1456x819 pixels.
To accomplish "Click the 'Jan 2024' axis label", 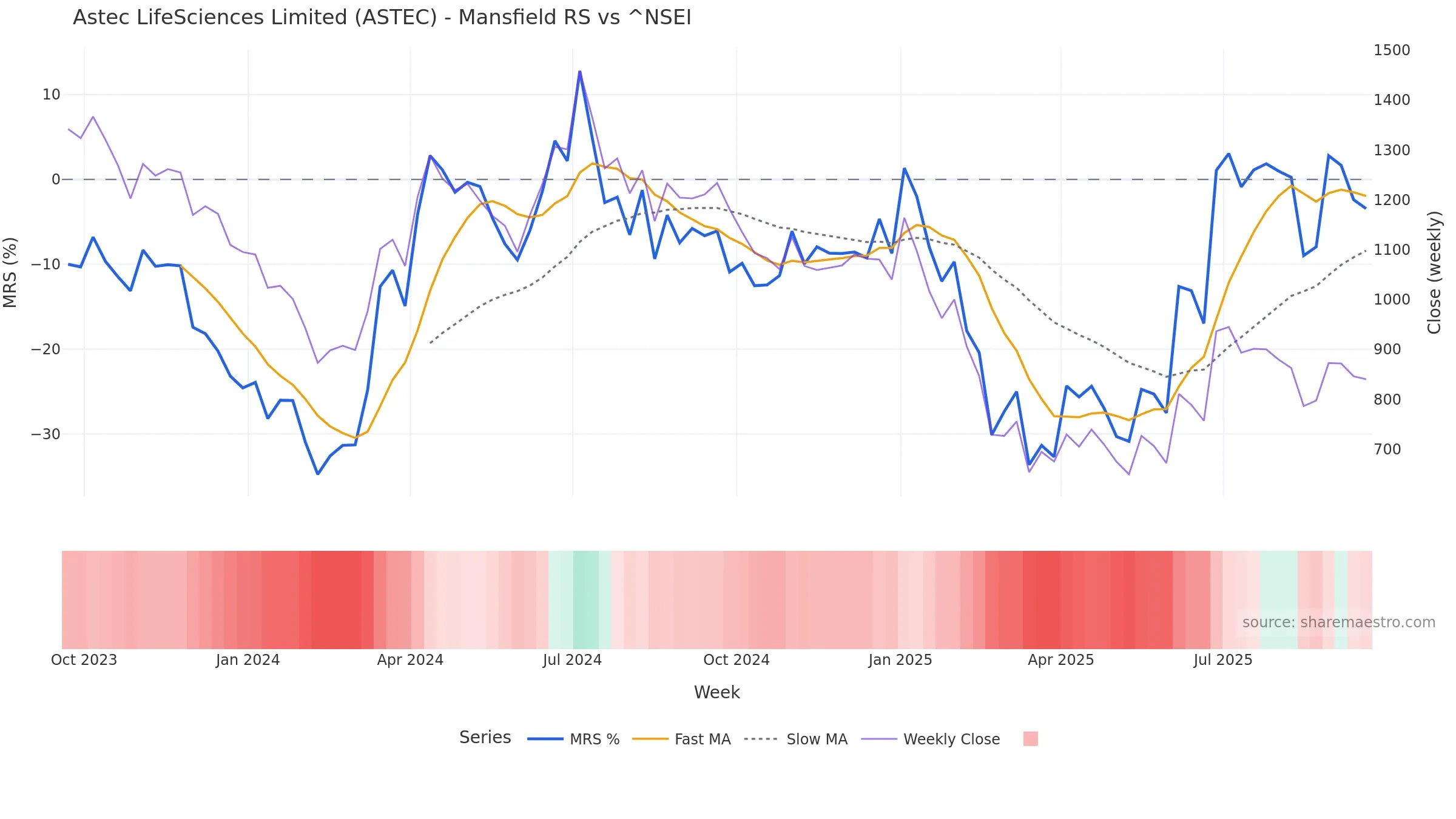I will coord(248,660).
